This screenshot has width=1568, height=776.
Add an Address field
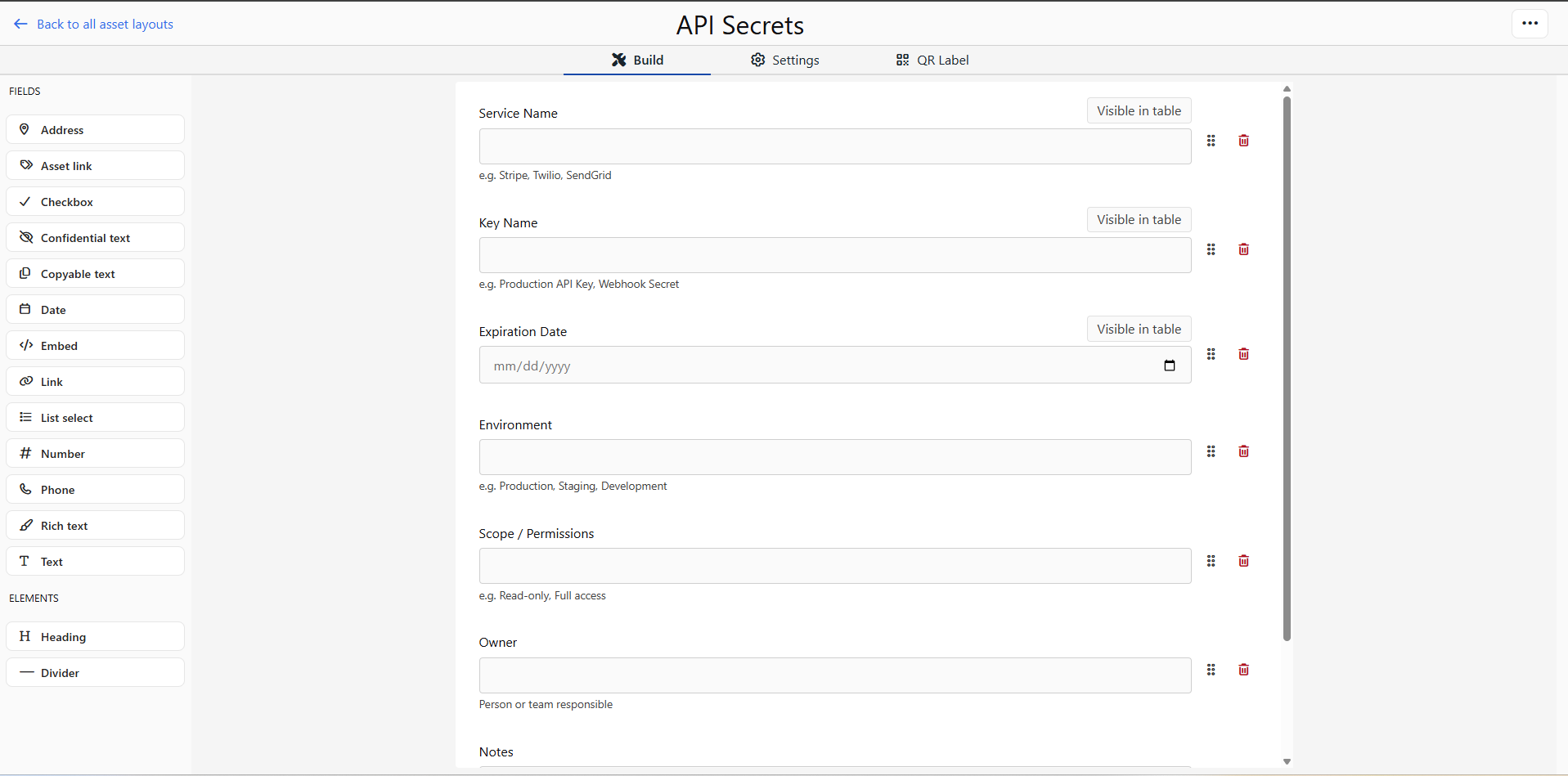[95, 129]
